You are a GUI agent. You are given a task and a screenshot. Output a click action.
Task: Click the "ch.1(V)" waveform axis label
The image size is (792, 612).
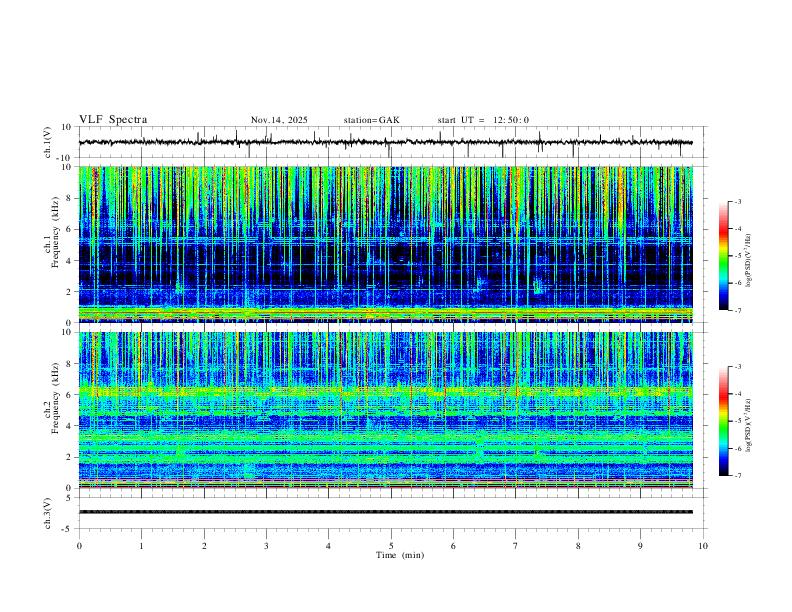point(48,142)
